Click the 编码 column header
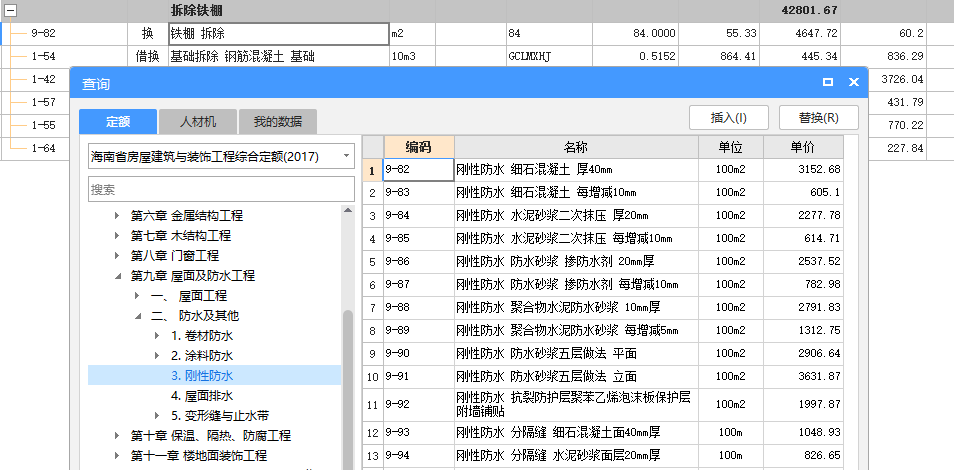This screenshot has height=470, width=954. tap(419, 147)
